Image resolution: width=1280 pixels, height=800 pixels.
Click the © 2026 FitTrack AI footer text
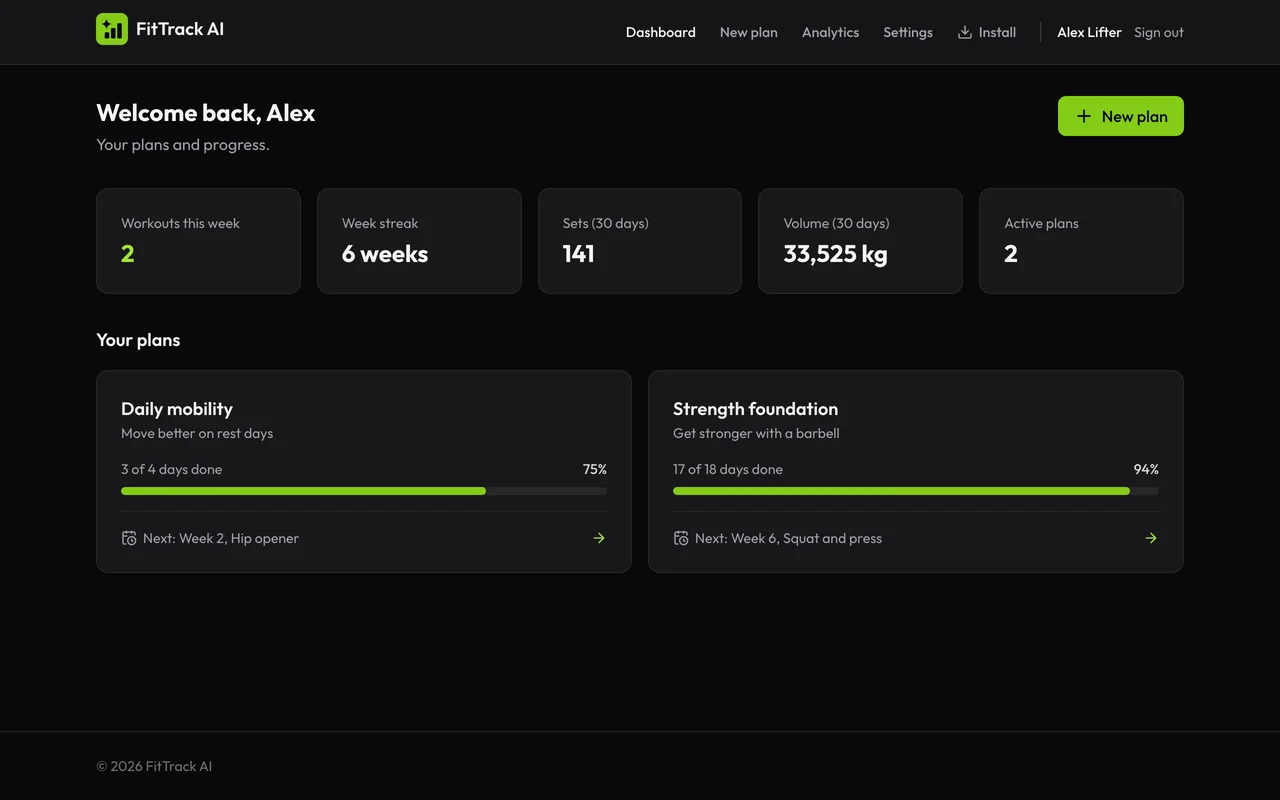click(154, 766)
